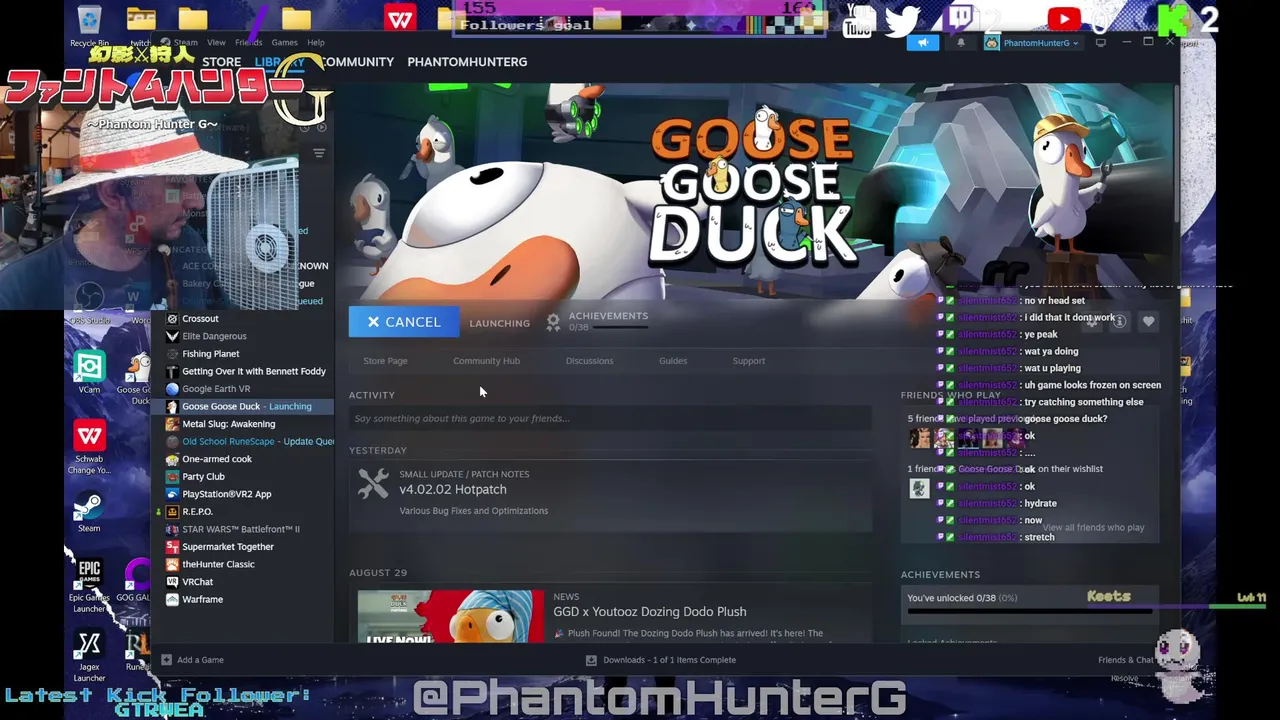Select Google Earth VR game entry
Screen dimensions: 1280x720
(216, 389)
